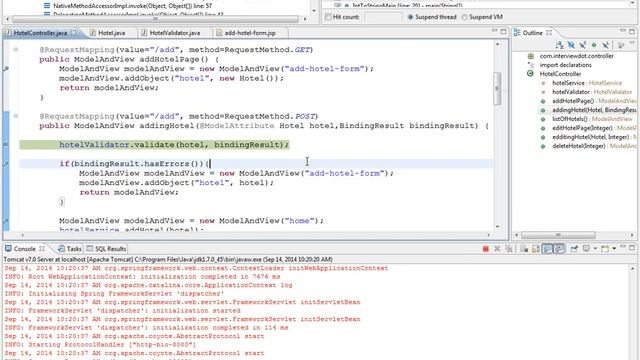The height and width of the screenshot is (360, 640).
Task: Select the Suspend thread radio button
Action: pyautogui.click(x=410, y=17)
